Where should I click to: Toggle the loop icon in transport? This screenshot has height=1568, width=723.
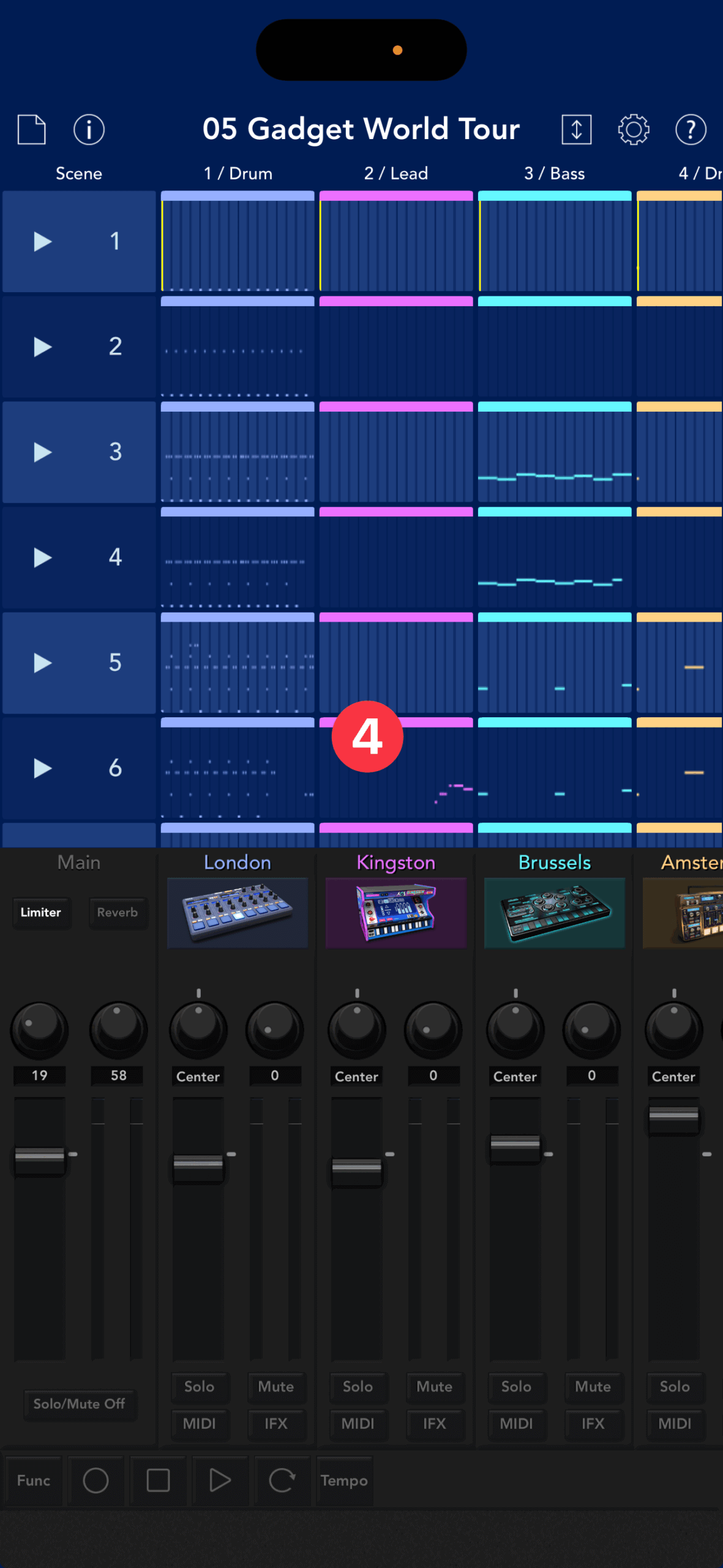point(282,1480)
